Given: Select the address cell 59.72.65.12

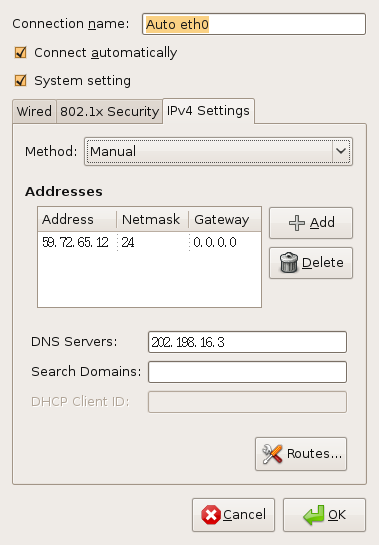Looking at the screenshot, I should pos(75,242).
